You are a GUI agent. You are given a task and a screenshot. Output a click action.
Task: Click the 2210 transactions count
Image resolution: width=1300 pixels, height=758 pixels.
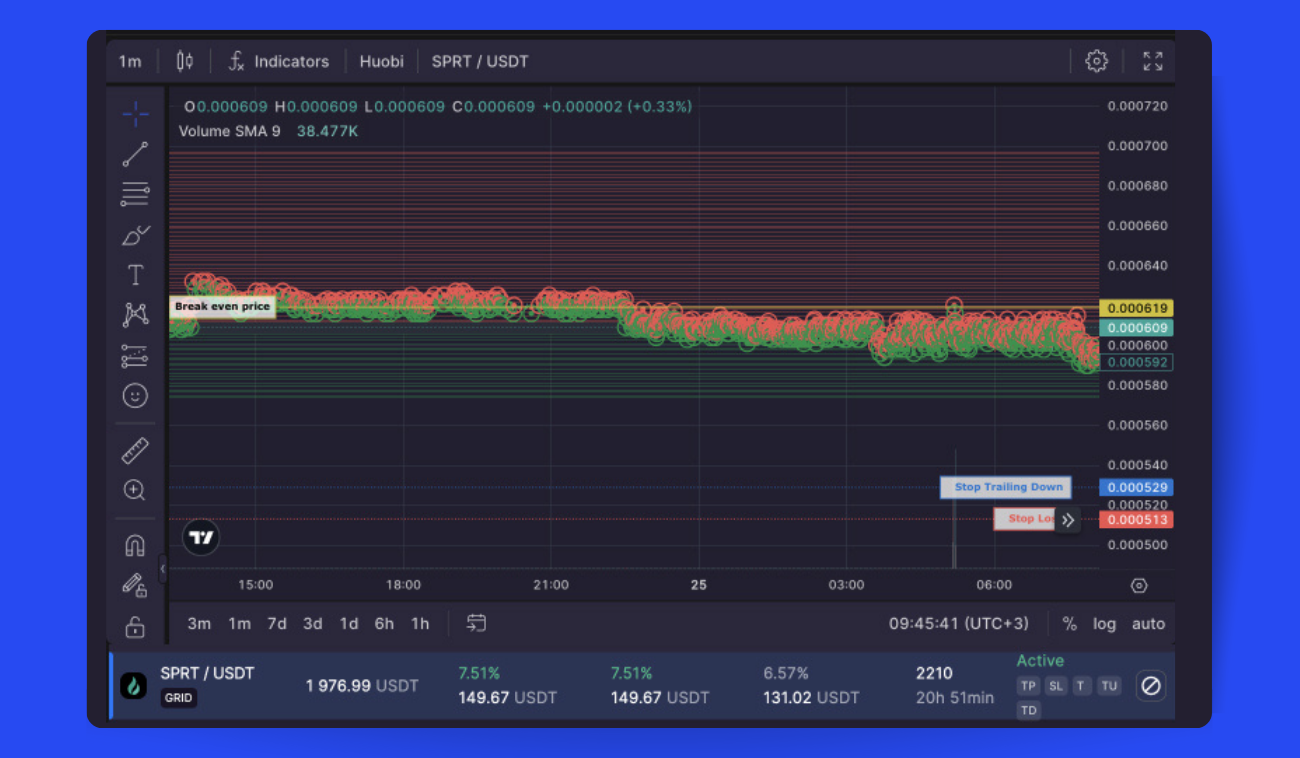(934, 673)
